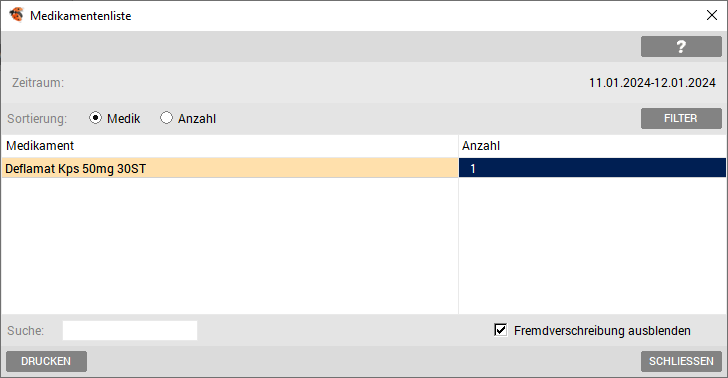Click the count cell showing 1
Viewport: 728px width, 378px height.
tap(592, 168)
